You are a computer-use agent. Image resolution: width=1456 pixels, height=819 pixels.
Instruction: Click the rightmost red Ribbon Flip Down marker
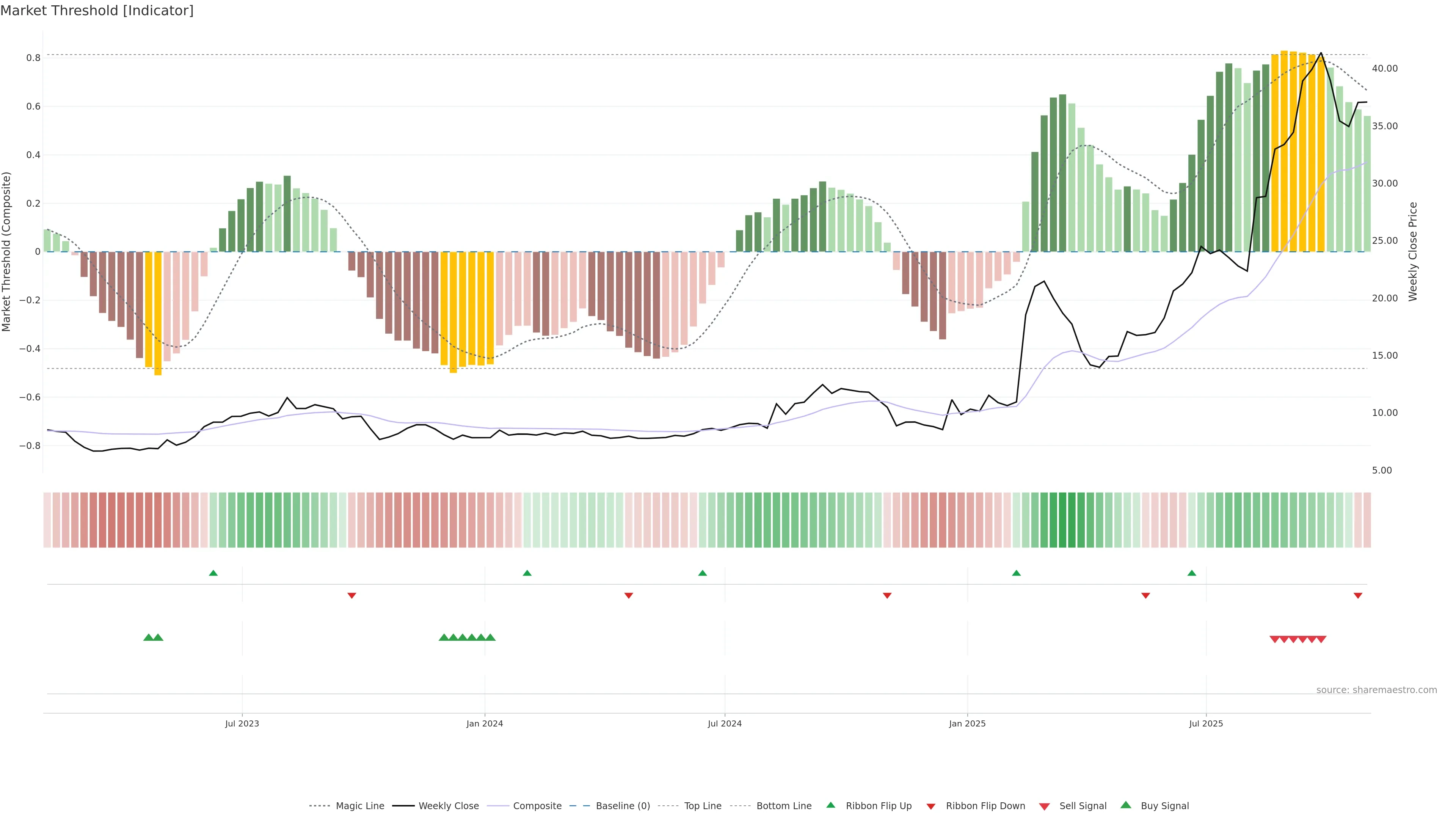pos(1358,595)
